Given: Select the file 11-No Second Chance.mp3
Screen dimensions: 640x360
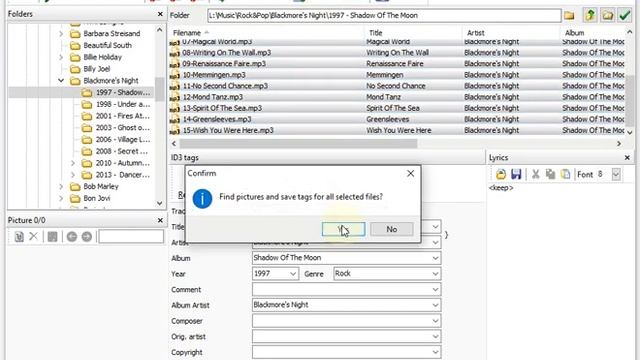Looking at the screenshot, I should 225,86.
